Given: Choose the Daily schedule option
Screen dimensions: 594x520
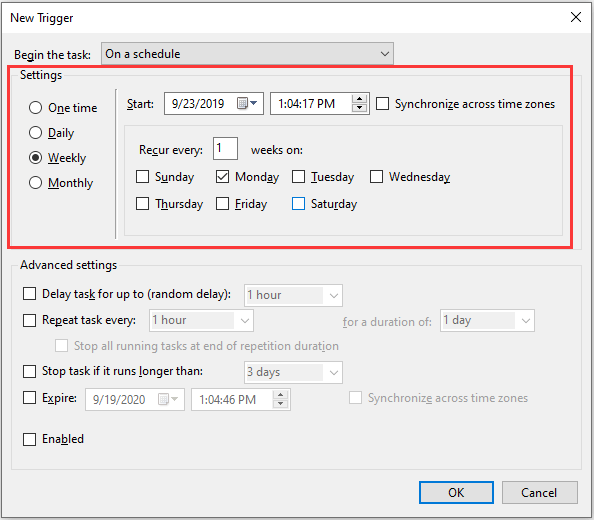Looking at the screenshot, I should coord(35,133).
